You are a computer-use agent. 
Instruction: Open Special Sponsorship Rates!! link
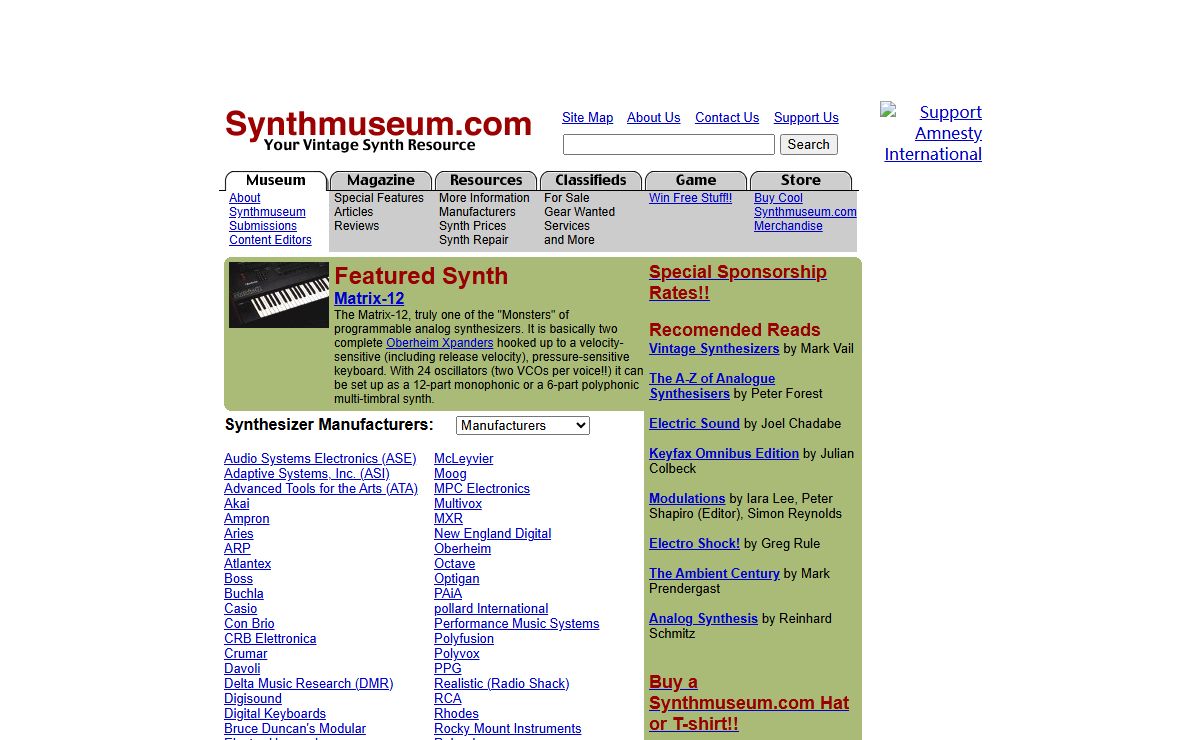[738, 282]
